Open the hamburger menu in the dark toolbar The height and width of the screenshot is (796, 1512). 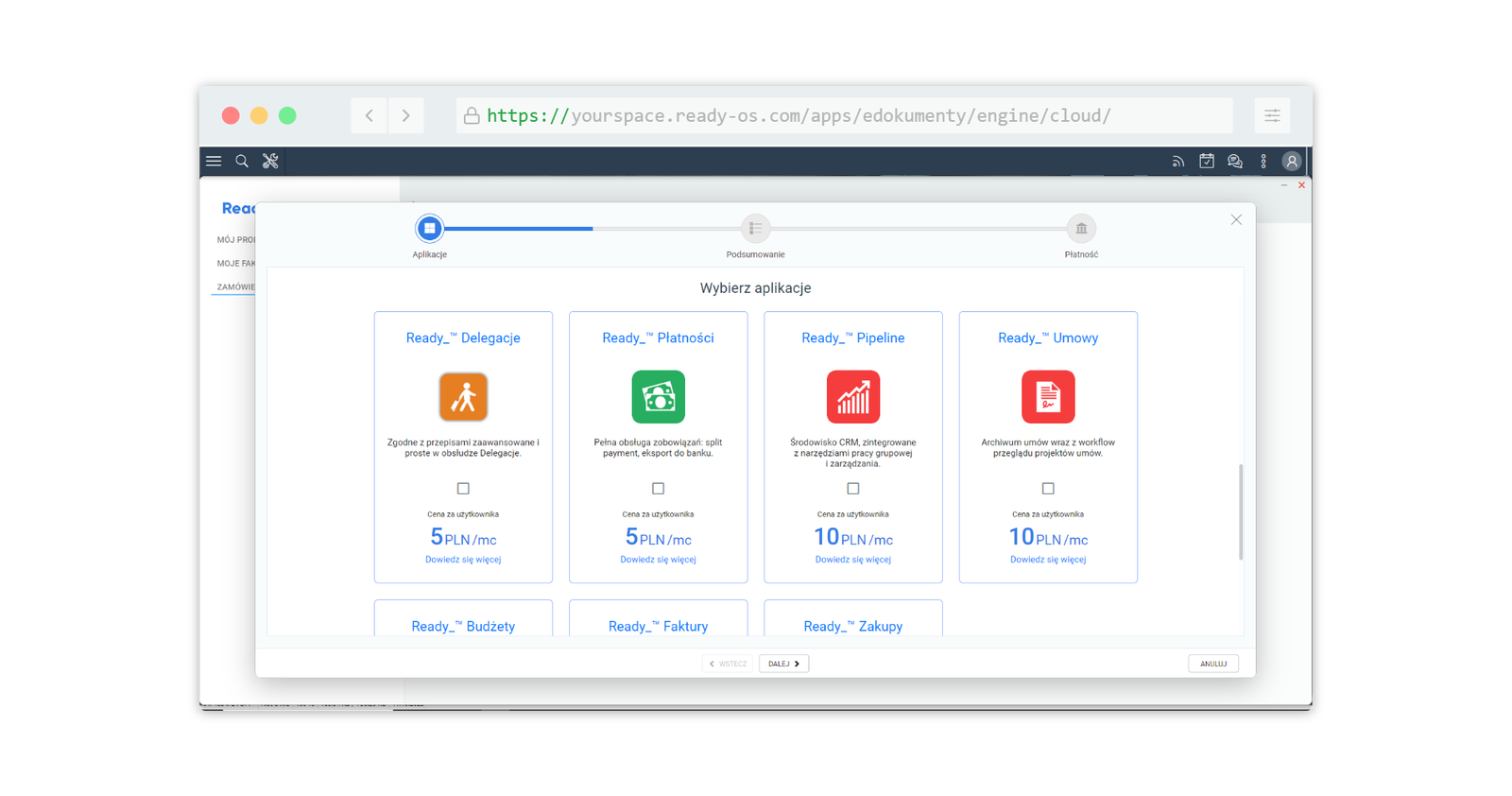[x=214, y=162]
